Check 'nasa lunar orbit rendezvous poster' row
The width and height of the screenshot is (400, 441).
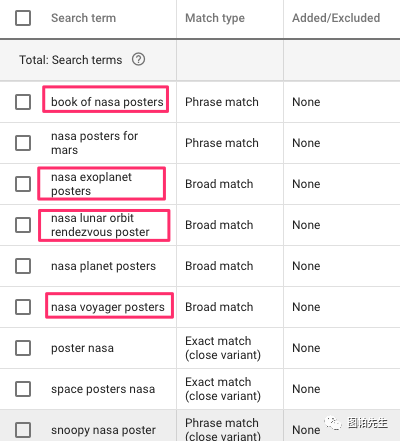coord(23,225)
